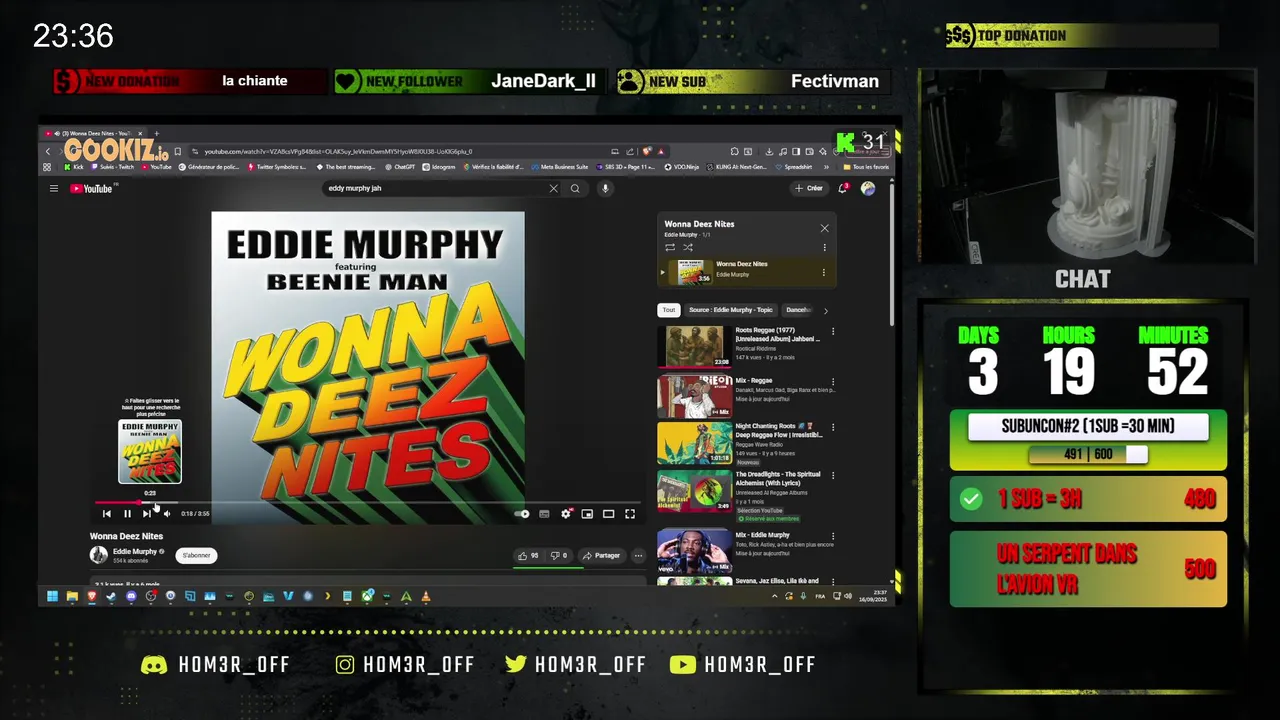
Task: Toggle playlist shuffle
Action: (688, 247)
